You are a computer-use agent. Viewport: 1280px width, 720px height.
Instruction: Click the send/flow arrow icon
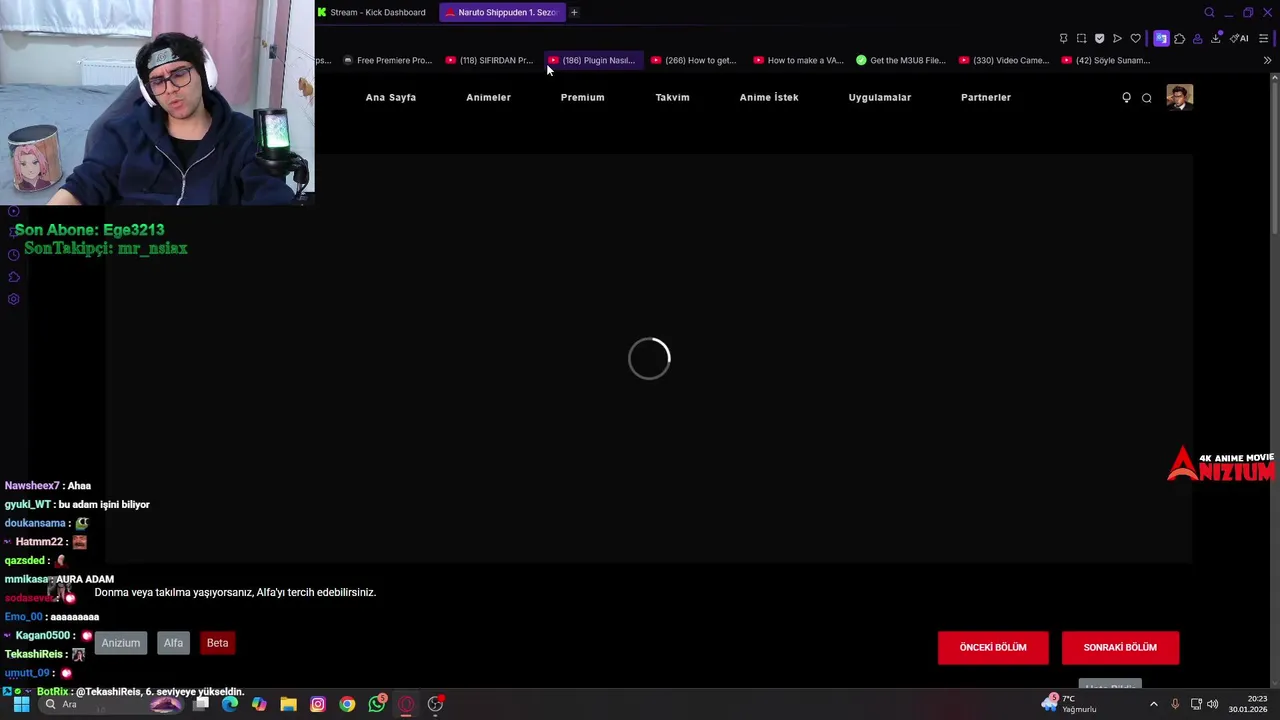click(1117, 39)
